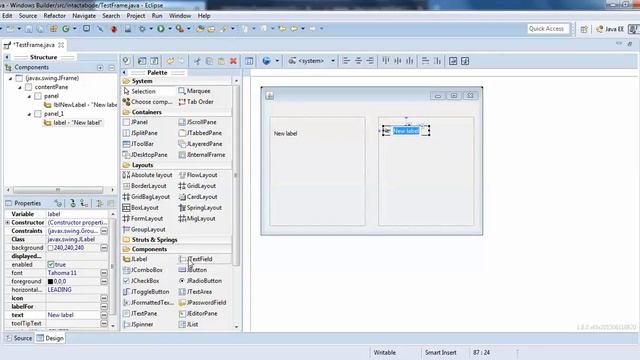Click the Quick Access search field

point(548,29)
